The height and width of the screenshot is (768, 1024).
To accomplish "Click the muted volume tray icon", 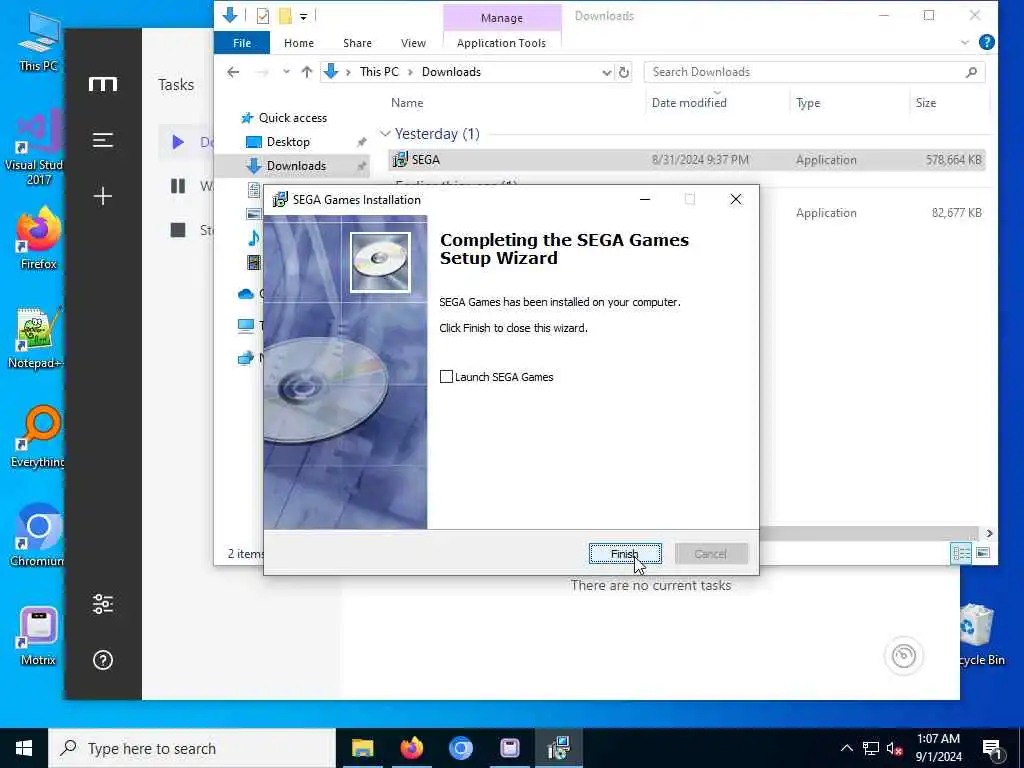I will coord(895,748).
